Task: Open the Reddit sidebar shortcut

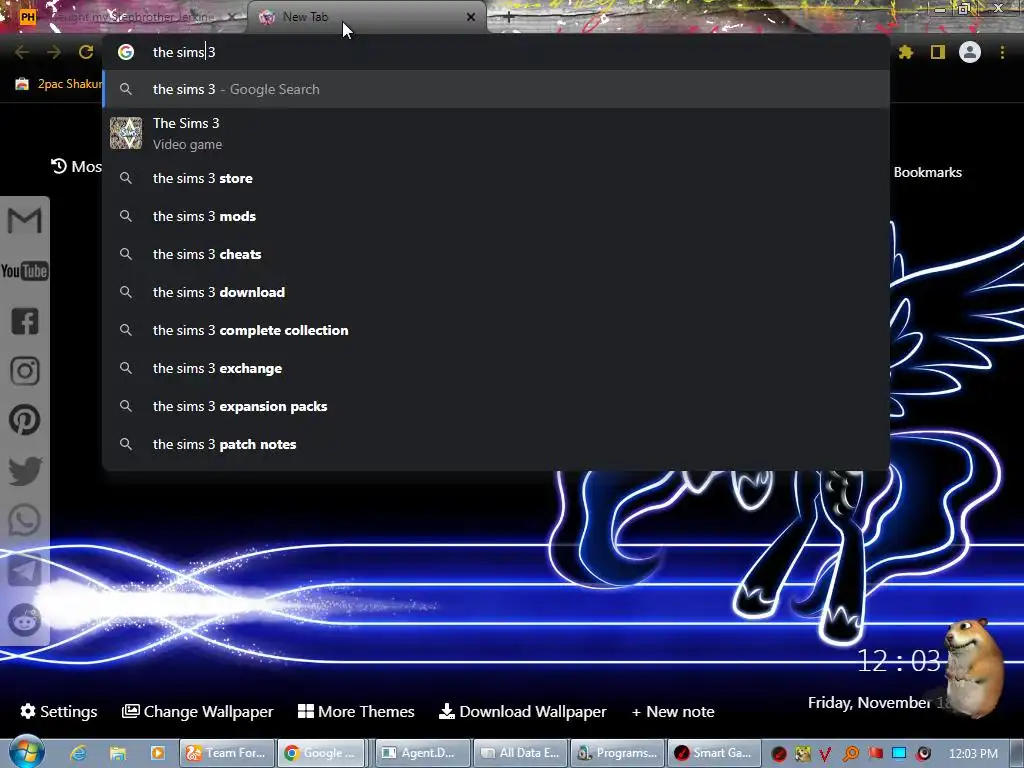Action: pos(25,620)
